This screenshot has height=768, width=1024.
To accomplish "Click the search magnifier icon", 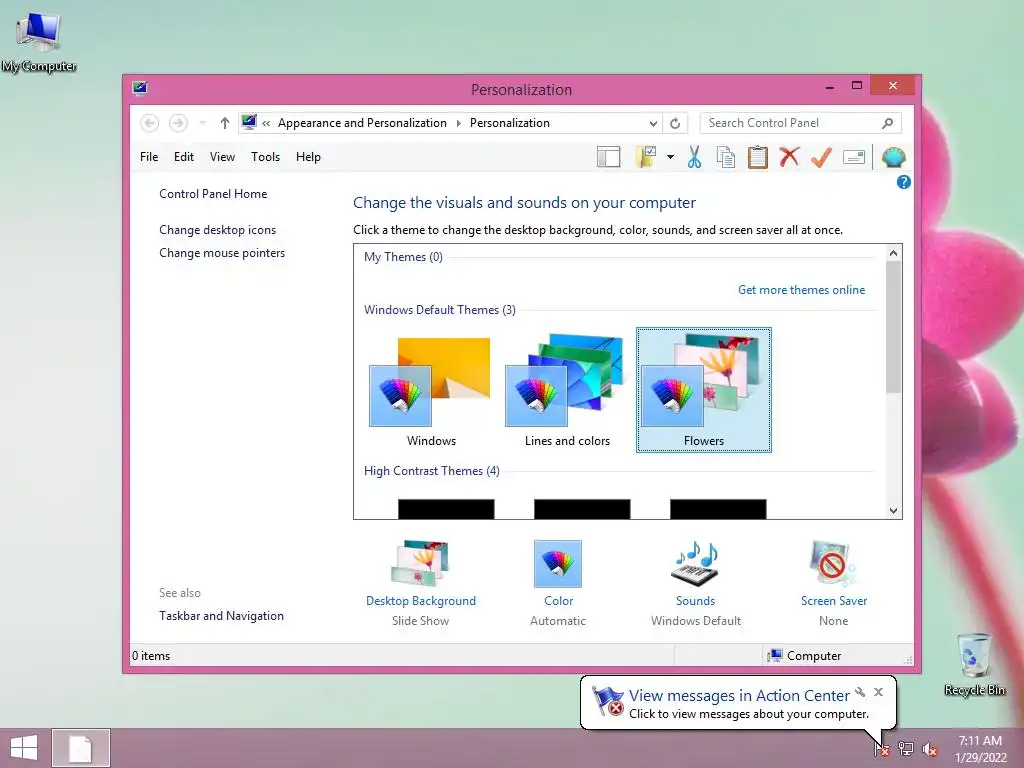I will click(888, 123).
